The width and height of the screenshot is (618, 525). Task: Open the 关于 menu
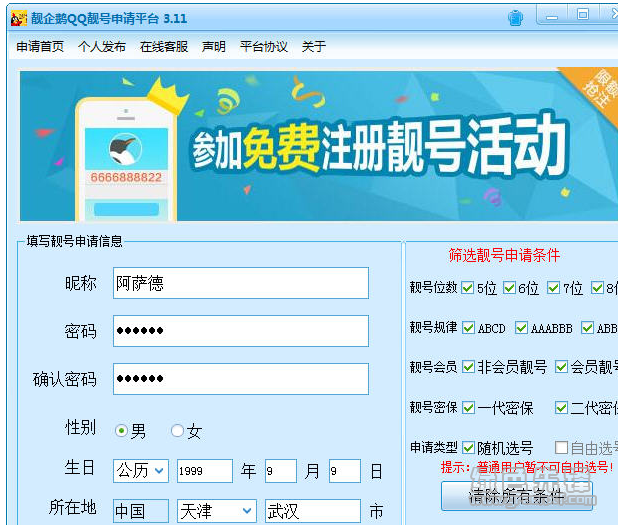click(x=314, y=47)
